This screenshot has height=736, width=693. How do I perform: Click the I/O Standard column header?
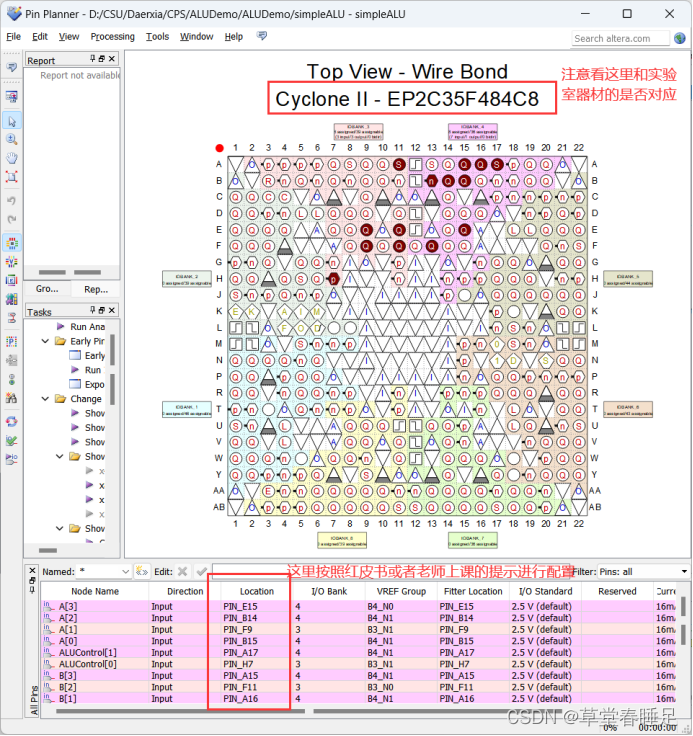pos(545,591)
